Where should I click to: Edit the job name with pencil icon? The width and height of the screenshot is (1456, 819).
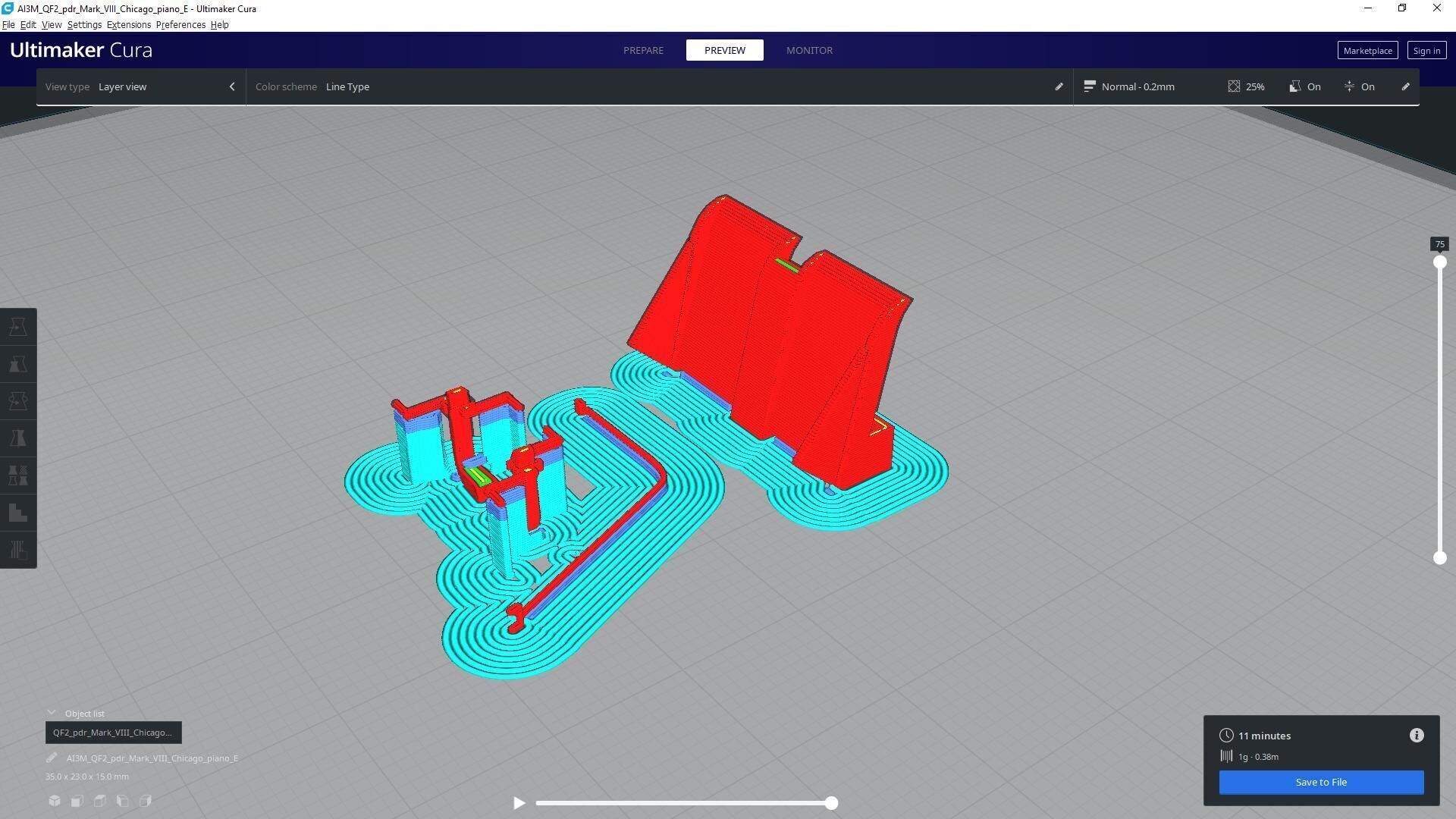tap(52, 758)
